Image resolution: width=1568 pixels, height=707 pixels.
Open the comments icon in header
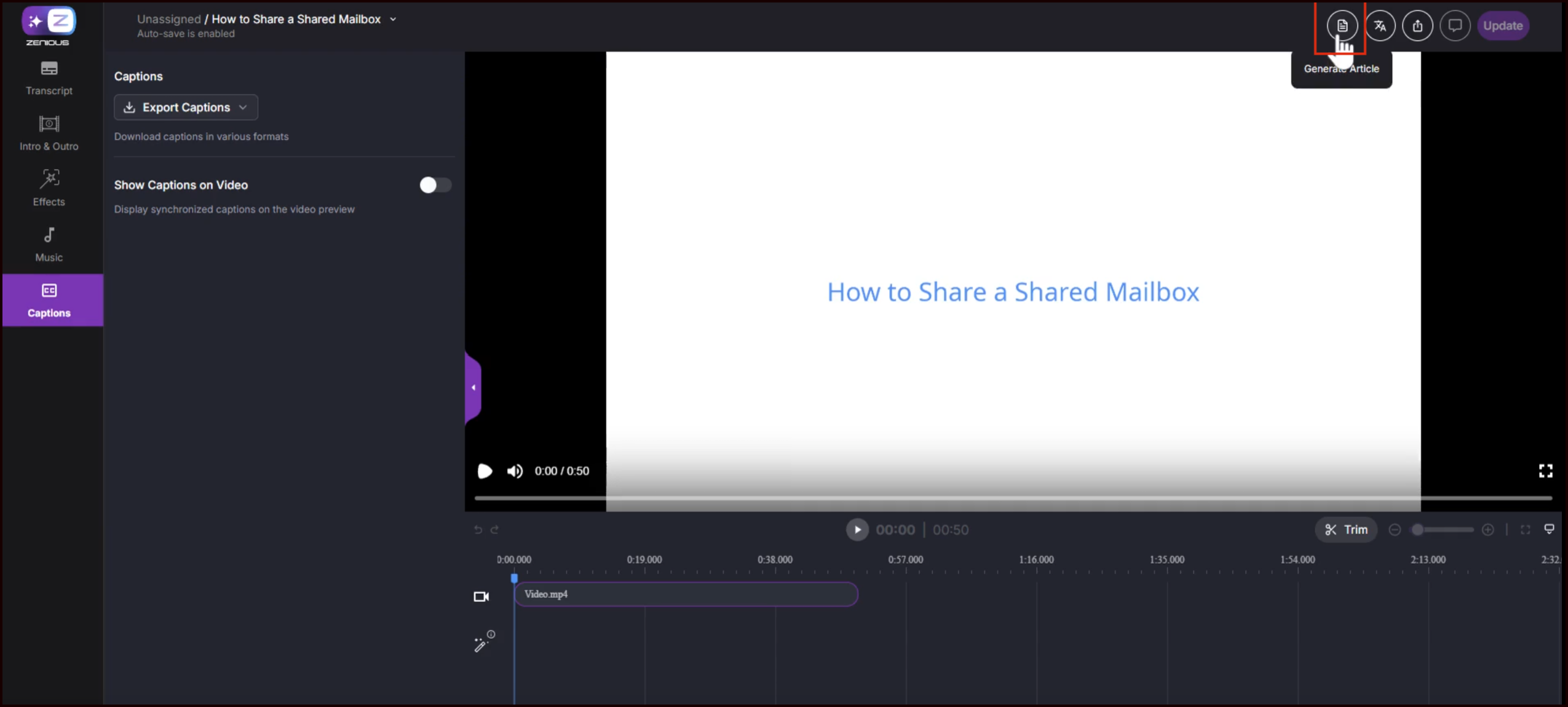tap(1455, 26)
